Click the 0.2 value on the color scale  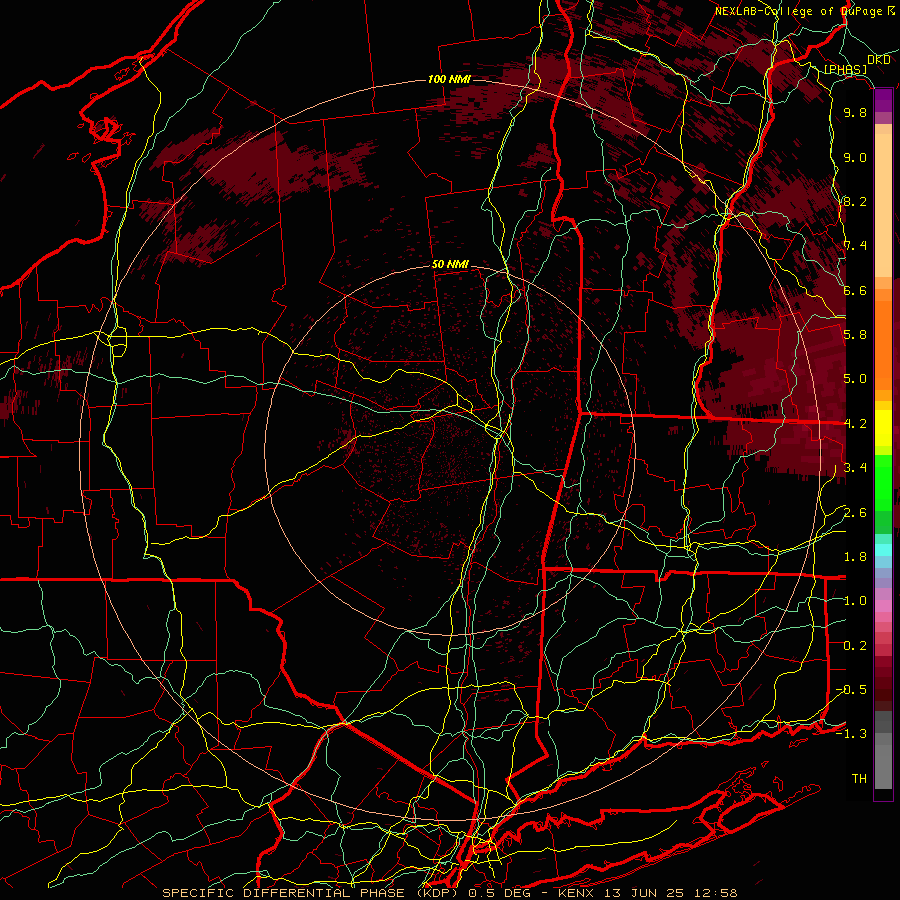pos(855,646)
